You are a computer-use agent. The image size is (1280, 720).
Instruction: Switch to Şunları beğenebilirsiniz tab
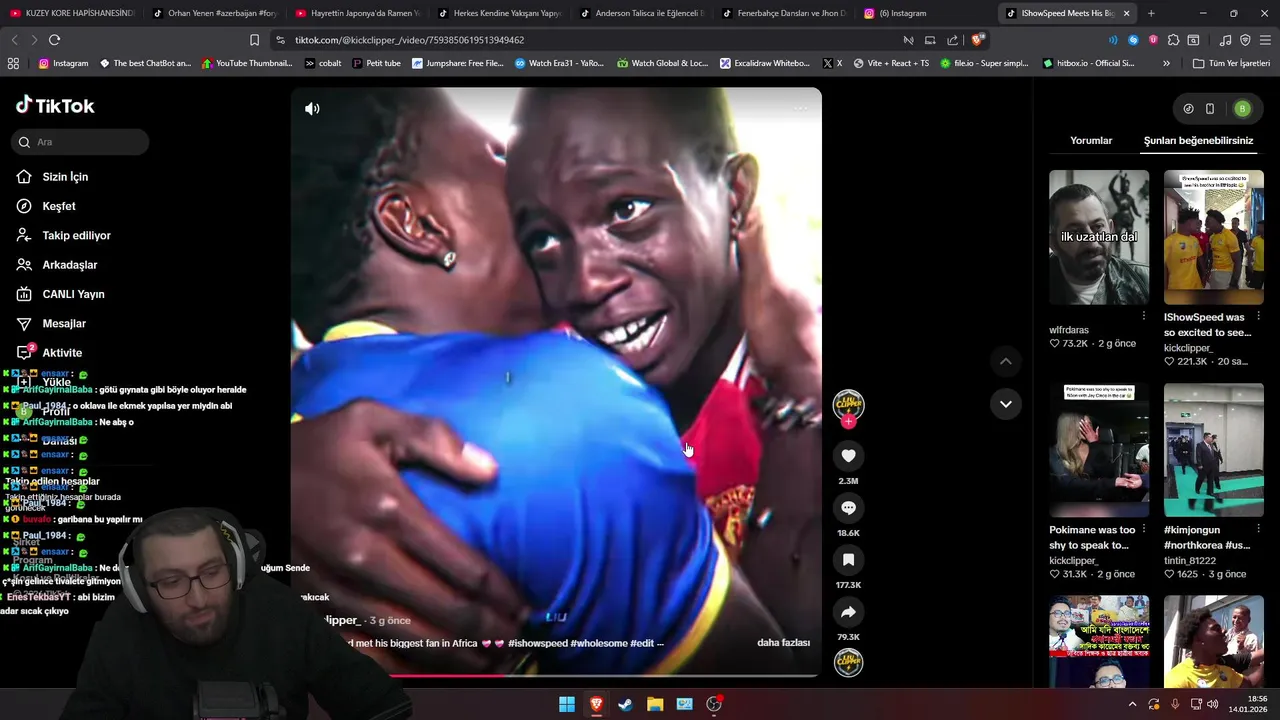tap(1198, 141)
